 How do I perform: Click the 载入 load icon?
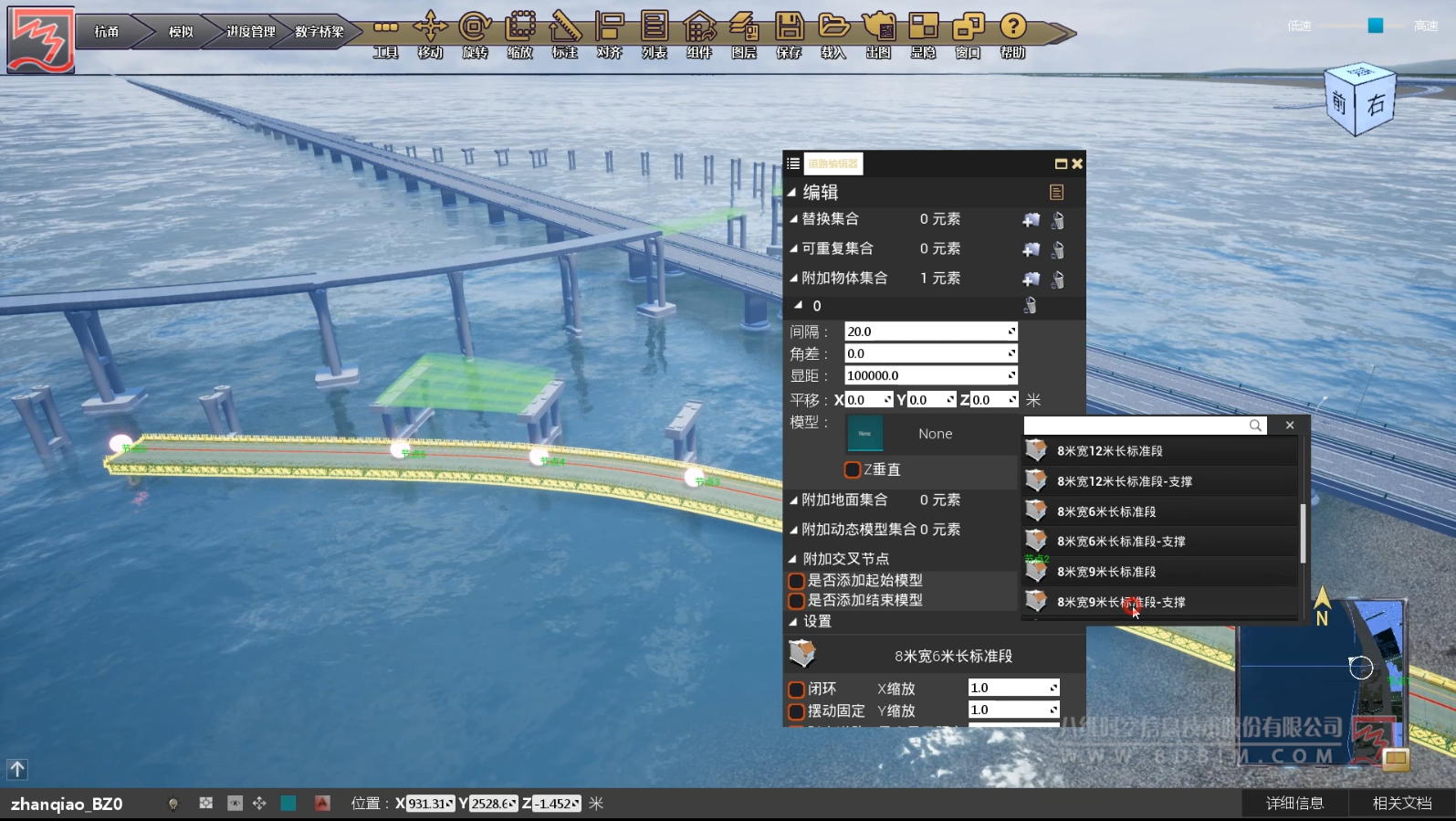point(833,35)
